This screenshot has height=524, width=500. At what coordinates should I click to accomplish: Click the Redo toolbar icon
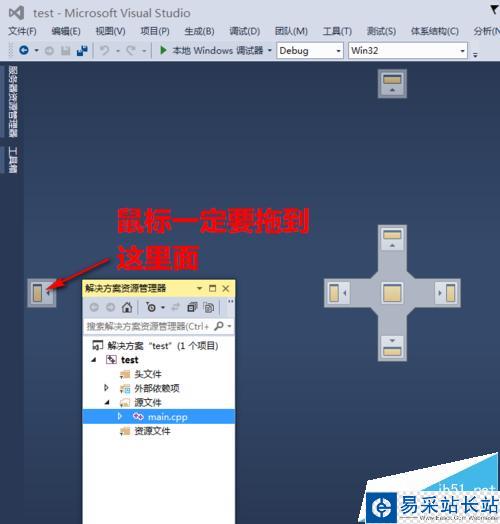click(x=131, y=51)
